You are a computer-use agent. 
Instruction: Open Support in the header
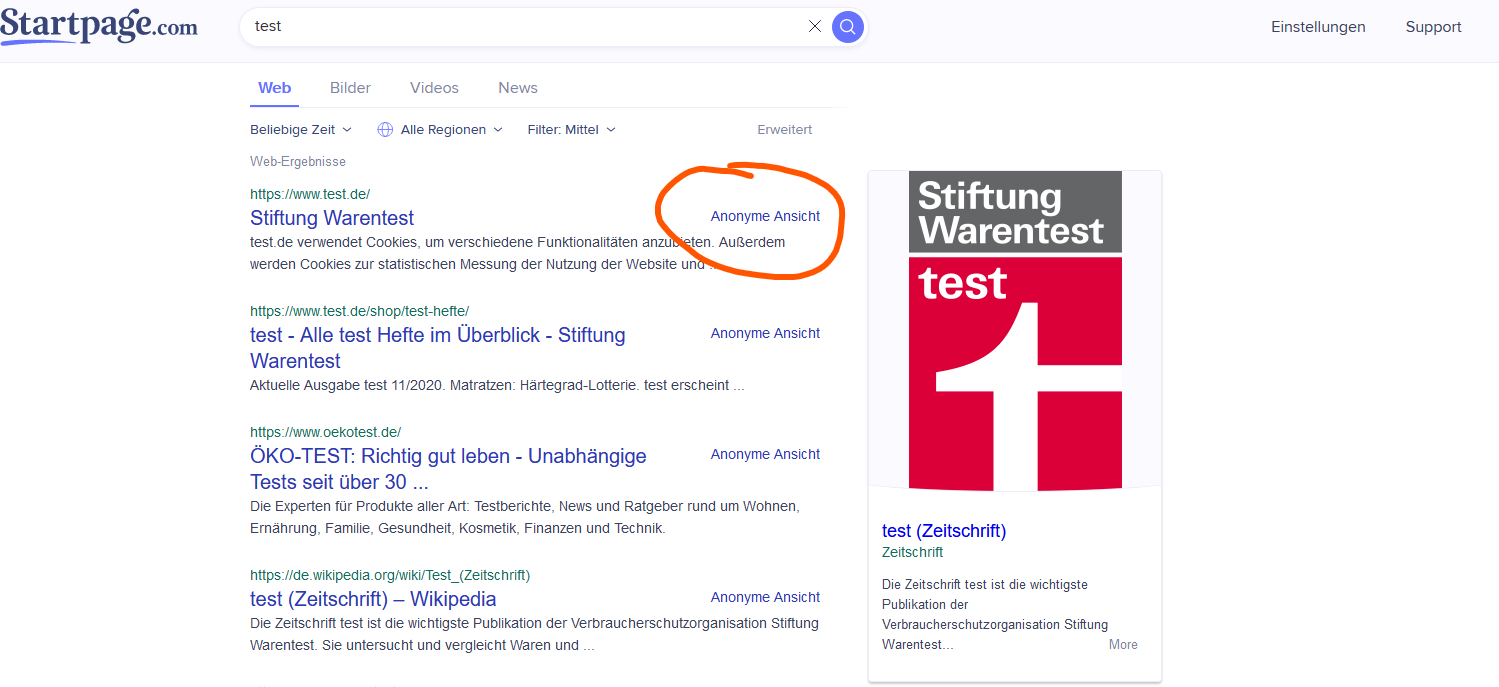1433,27
